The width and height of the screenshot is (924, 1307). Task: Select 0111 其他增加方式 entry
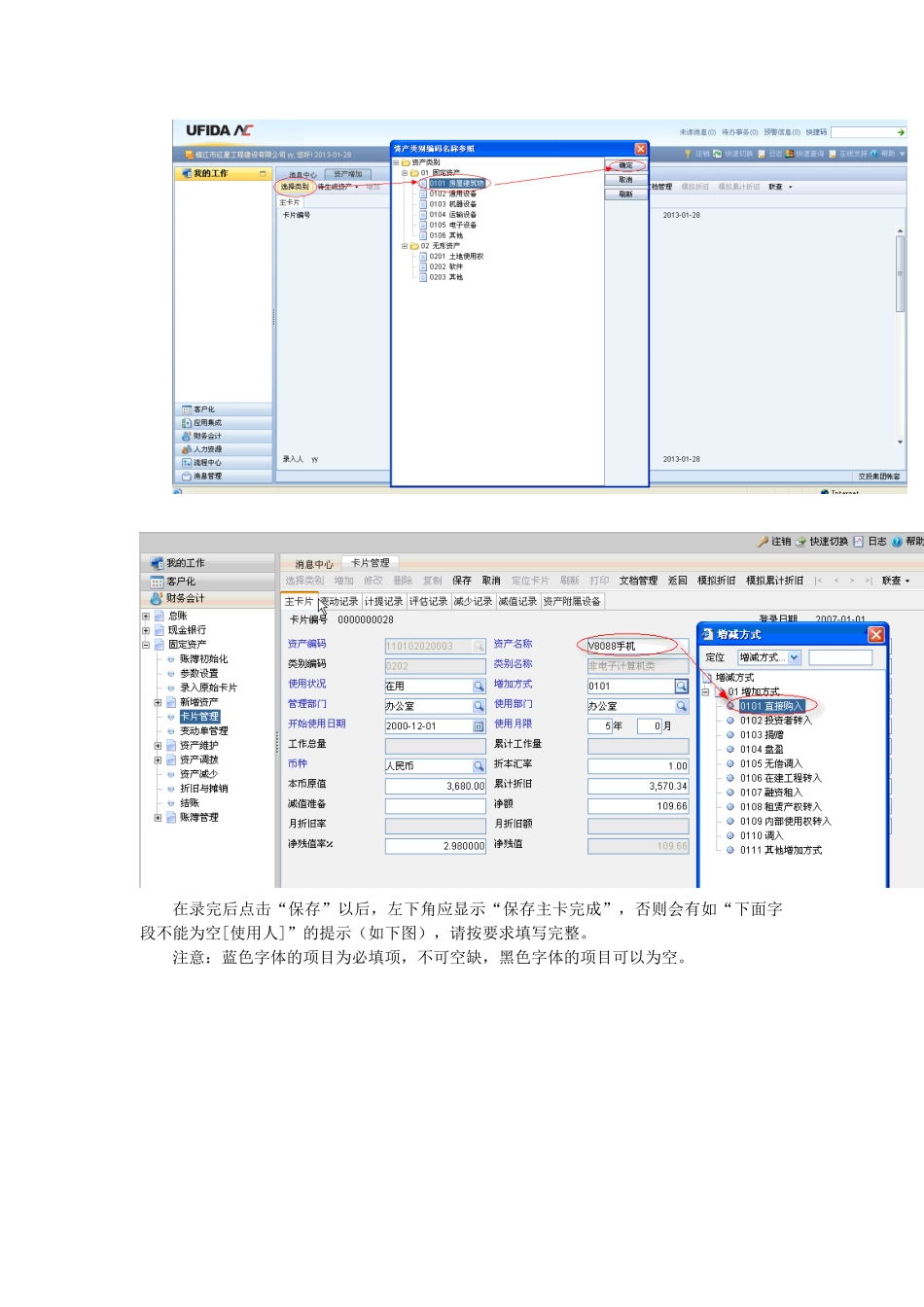[781, 851]
